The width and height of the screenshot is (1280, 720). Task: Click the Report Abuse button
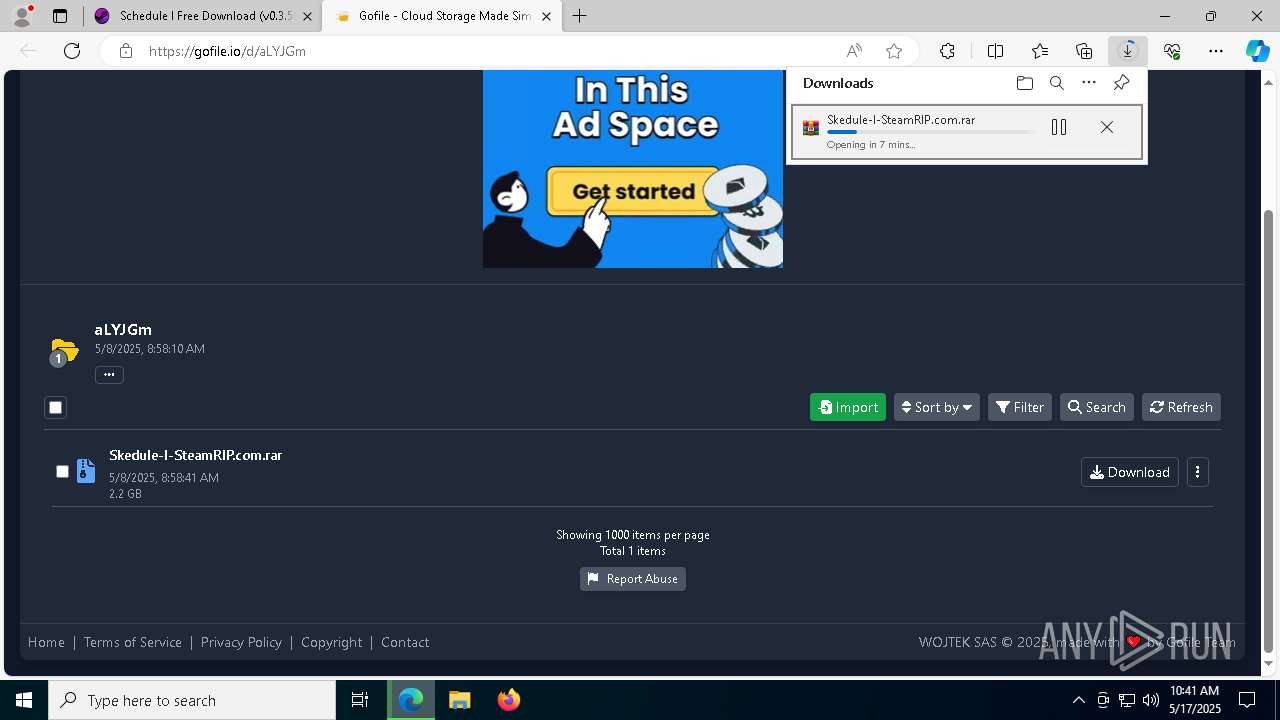tap(633, 579)
